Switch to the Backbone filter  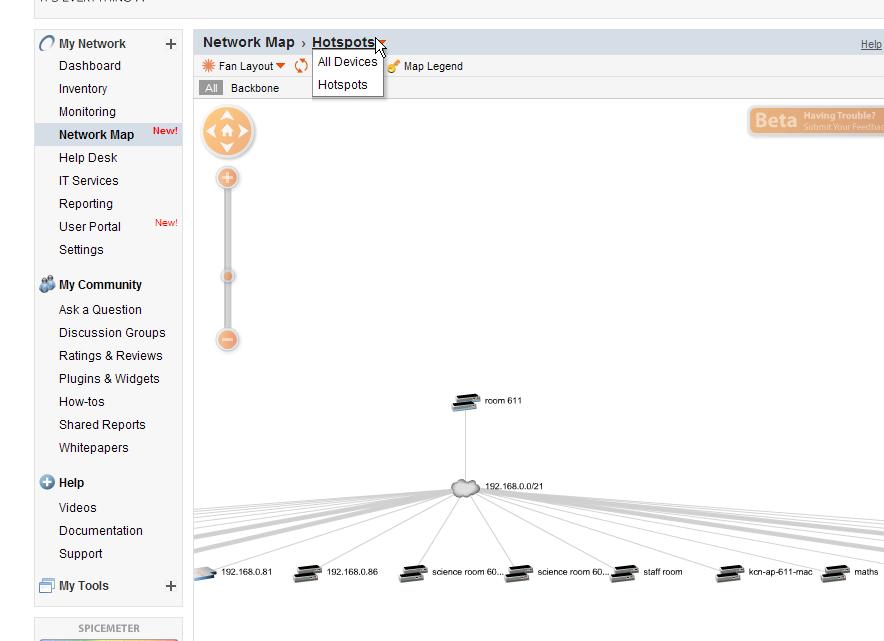(255, 88)
